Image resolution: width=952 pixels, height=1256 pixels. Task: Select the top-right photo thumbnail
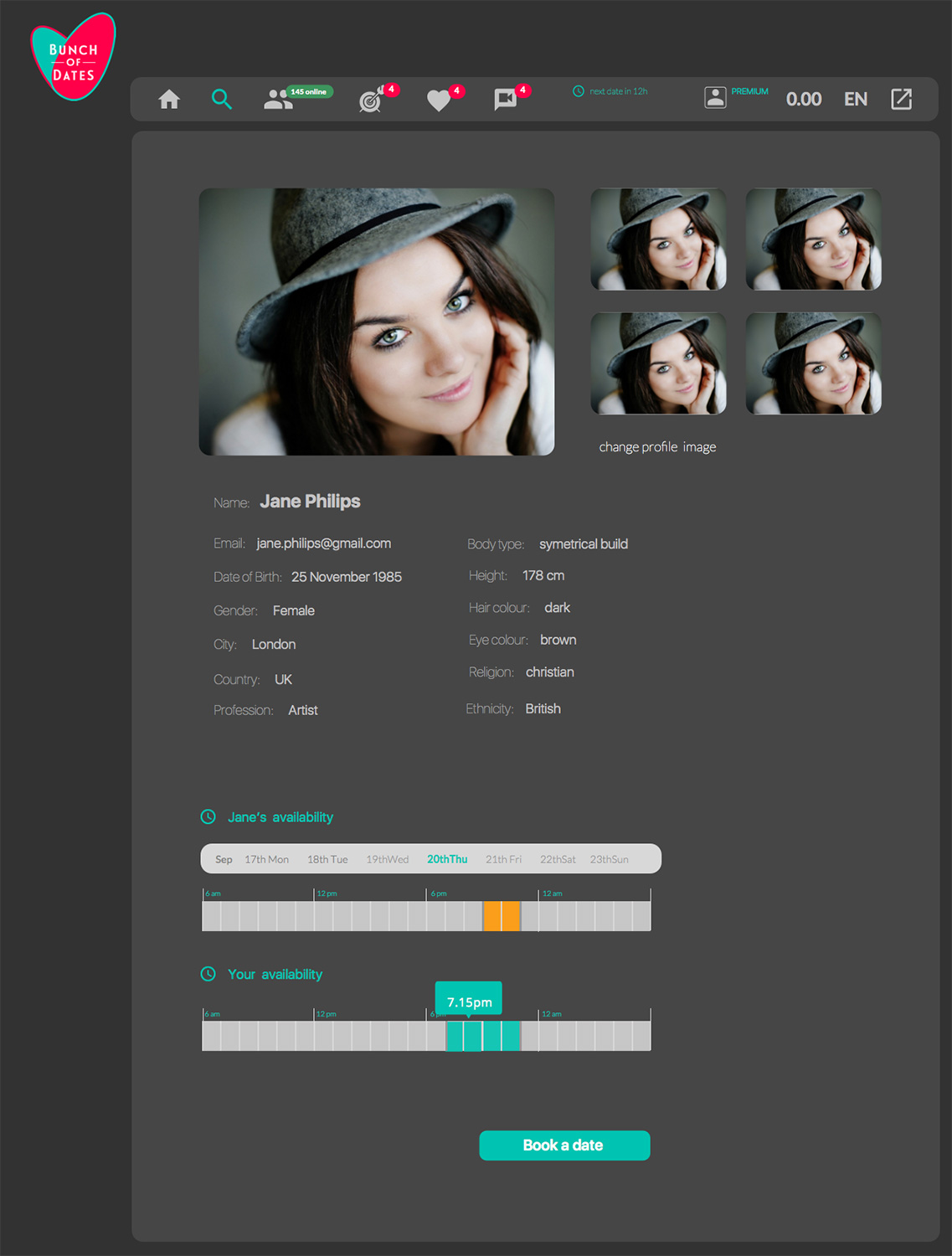tap(813, 239)
